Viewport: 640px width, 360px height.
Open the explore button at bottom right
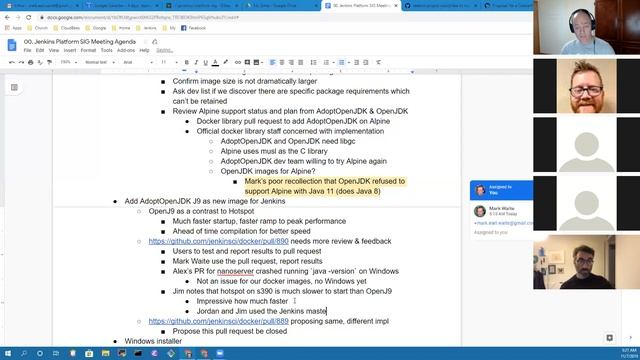(x=609, y=338)
